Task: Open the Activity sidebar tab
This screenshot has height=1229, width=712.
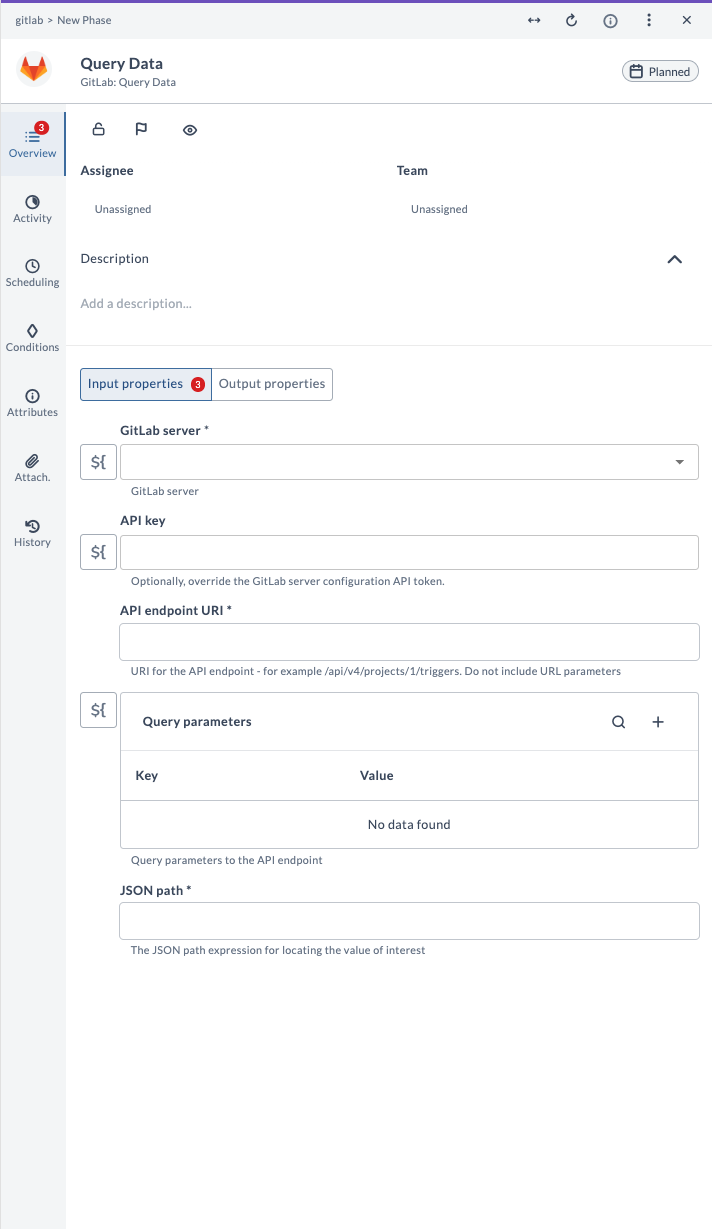Action: [32, 209]
